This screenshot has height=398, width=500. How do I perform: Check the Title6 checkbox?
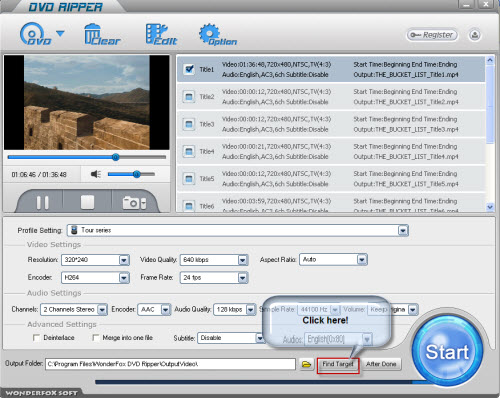(x=189, y=206)
